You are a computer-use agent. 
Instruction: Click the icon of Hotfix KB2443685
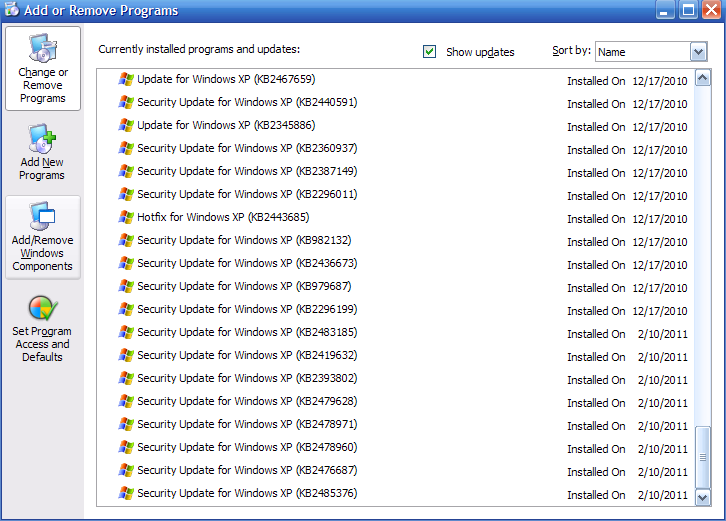tap(125, 217)
